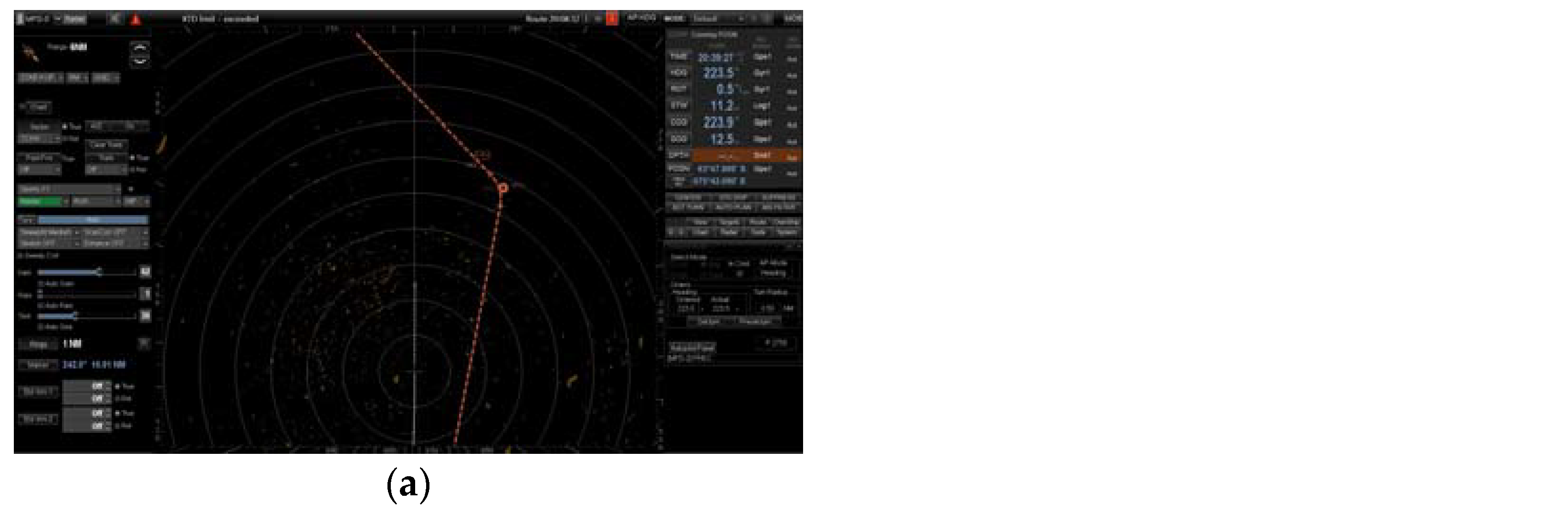Click the silence icon left of alert triangle
Screen dimensions: 1568x512
pyautogui.click(x=115, y=20)
